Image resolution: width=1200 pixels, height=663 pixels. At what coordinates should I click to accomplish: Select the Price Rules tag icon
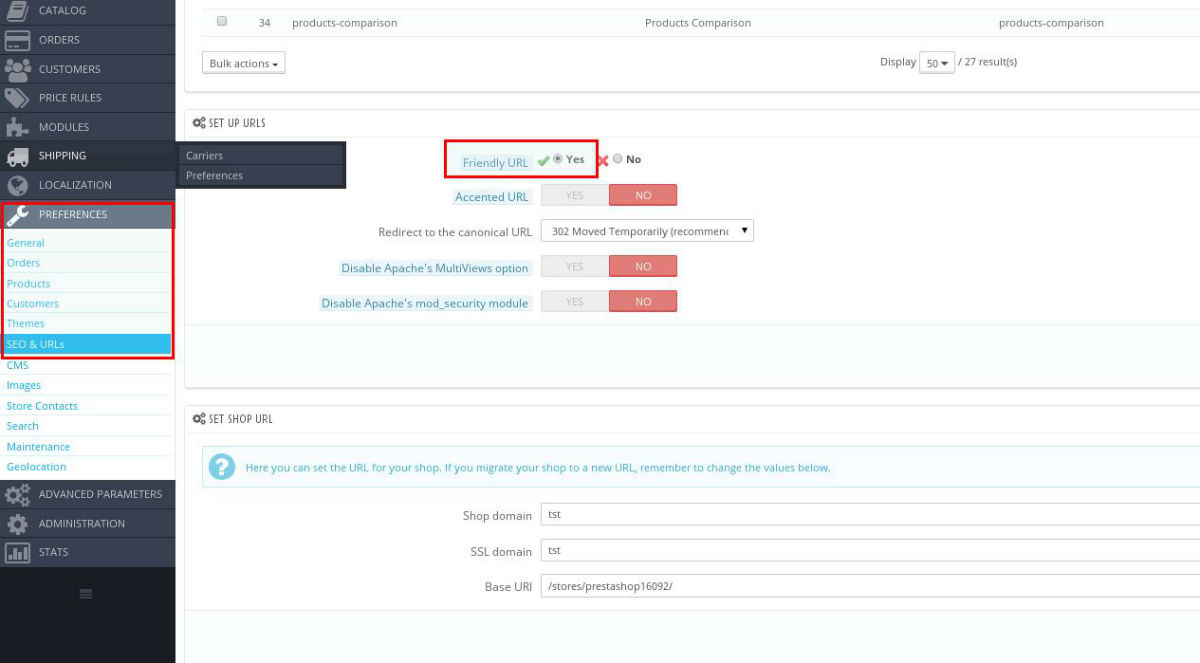tap(17, 98)
